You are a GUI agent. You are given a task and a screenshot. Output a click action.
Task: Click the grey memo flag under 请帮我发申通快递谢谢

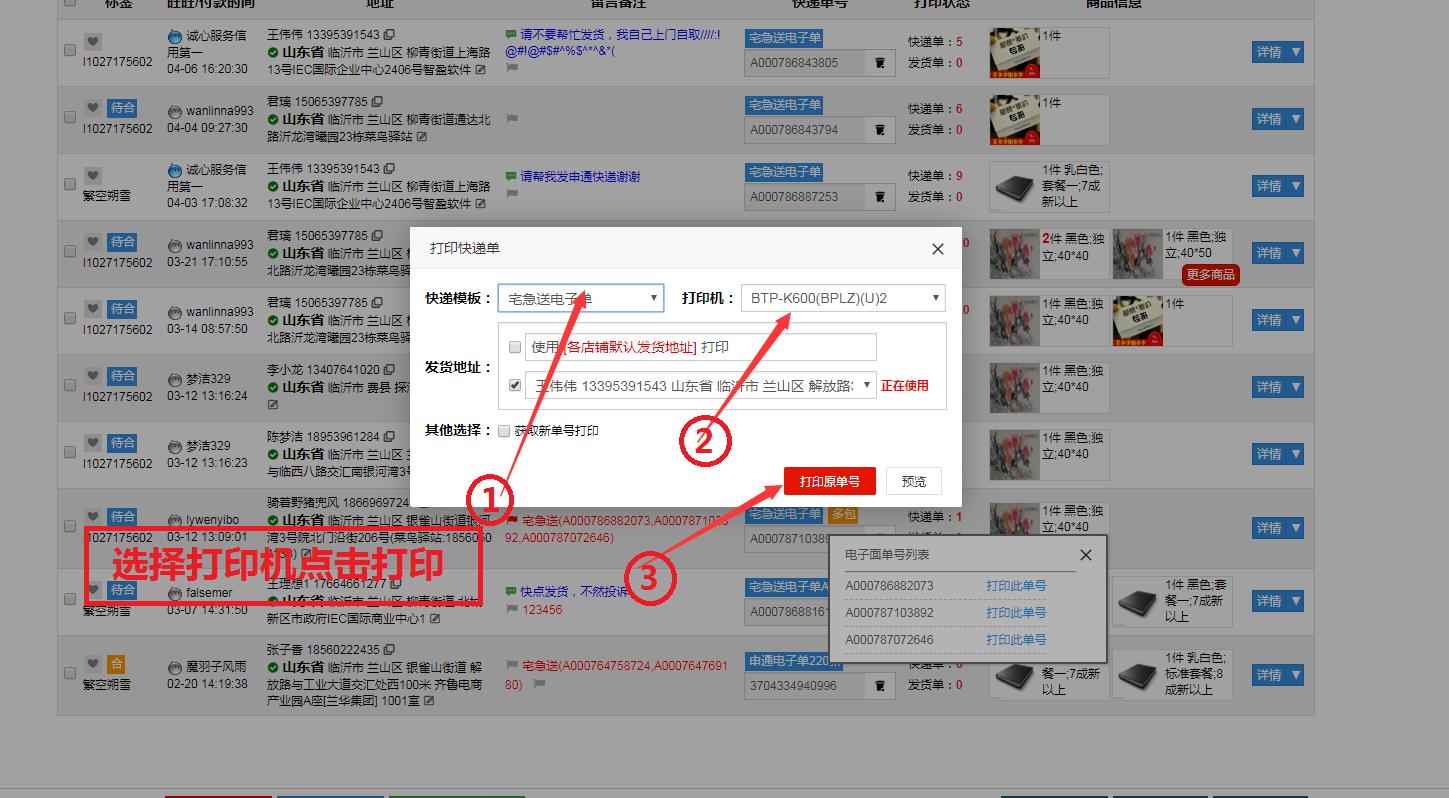512,194
